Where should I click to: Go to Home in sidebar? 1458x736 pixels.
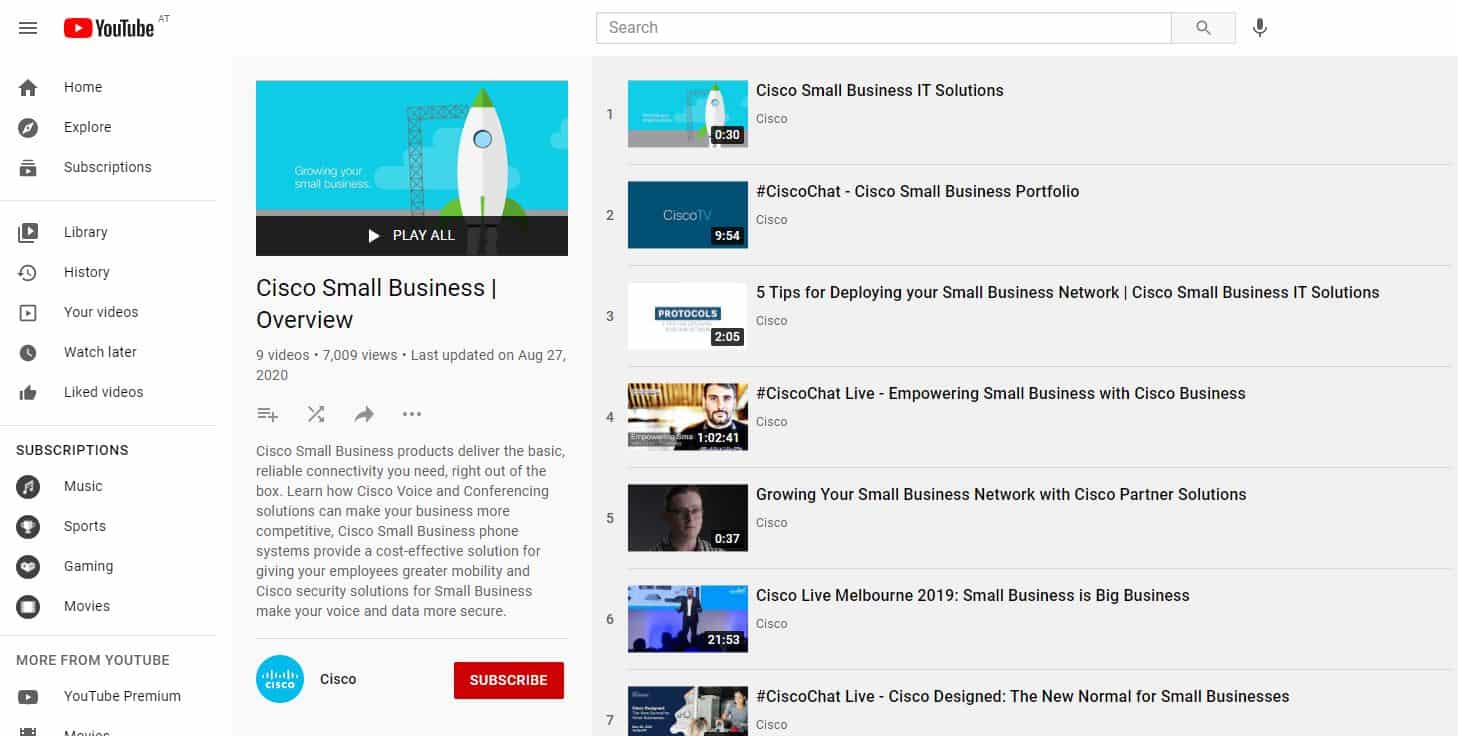pos(83,87)
